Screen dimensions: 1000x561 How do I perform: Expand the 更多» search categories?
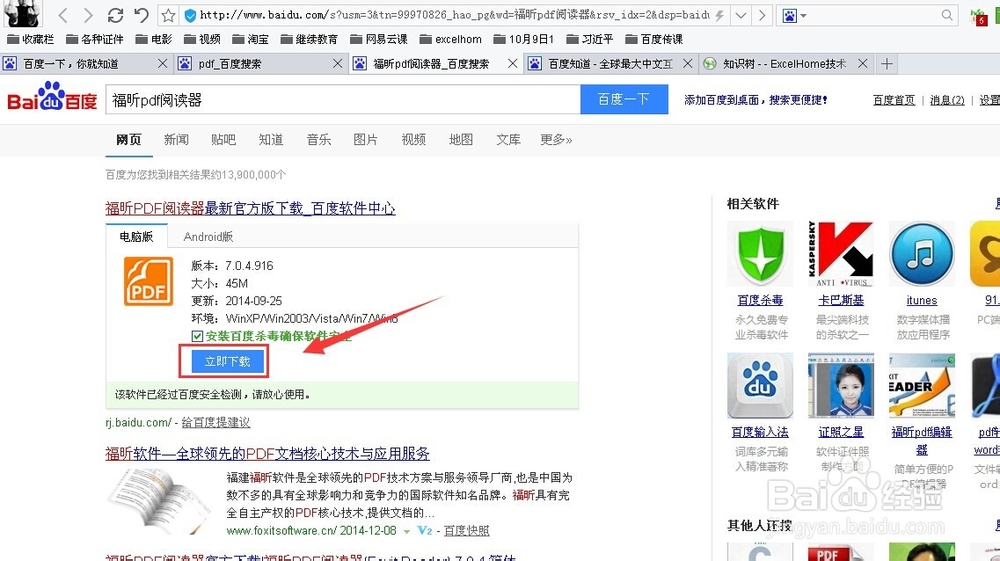pos(556,140)
